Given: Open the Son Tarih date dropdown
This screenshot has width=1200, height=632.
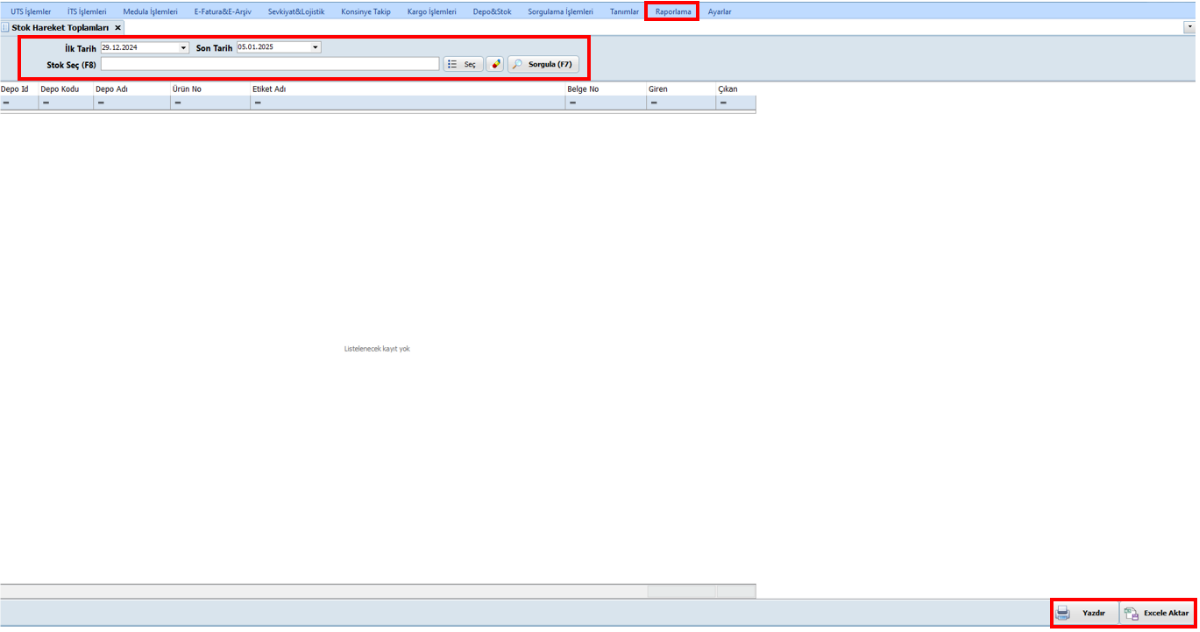Looking at the screenshot, I should coord(316,47).
